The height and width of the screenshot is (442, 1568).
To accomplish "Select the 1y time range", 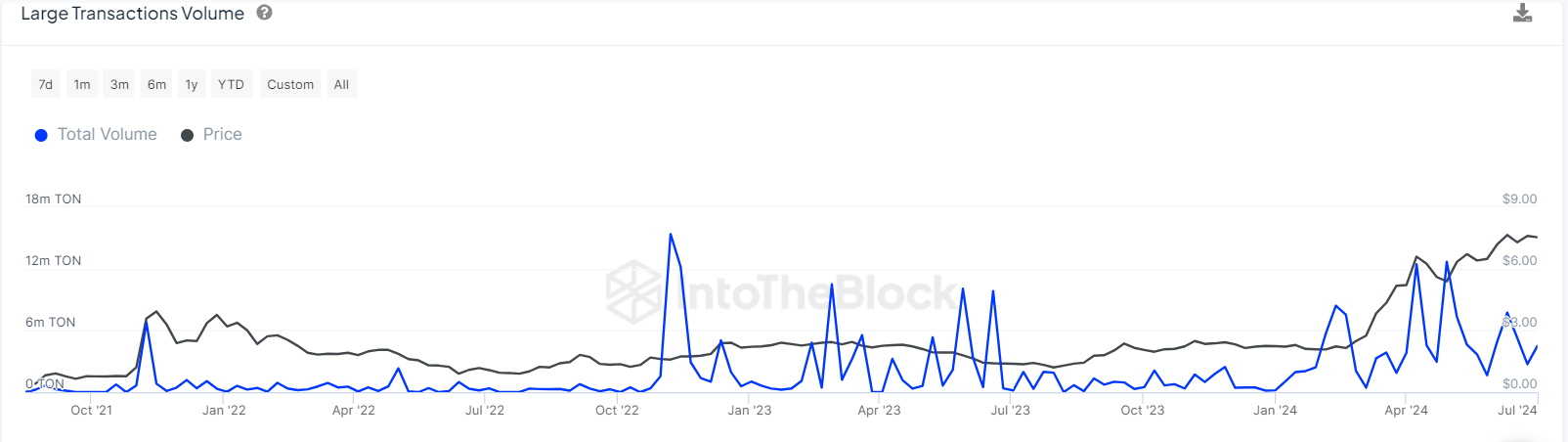I will pyautogui.click(x=192, y=84).
